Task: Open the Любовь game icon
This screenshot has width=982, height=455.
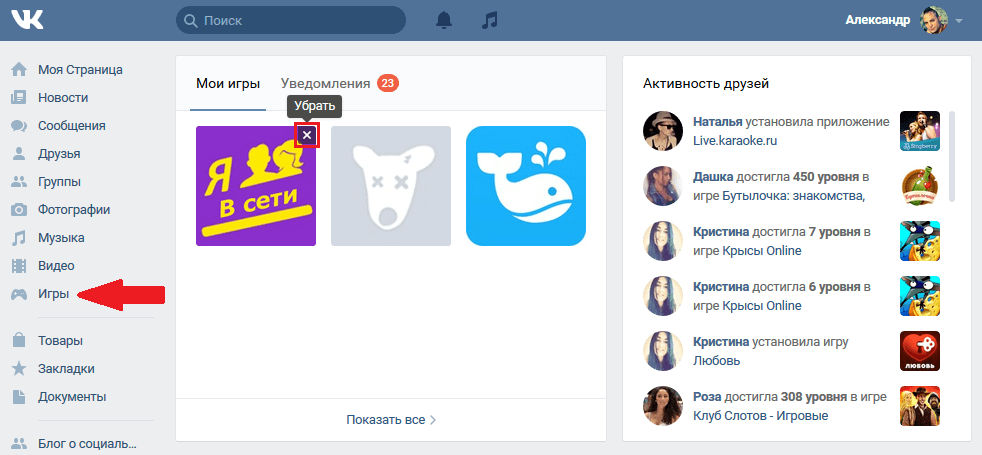Action: (920, 351)
